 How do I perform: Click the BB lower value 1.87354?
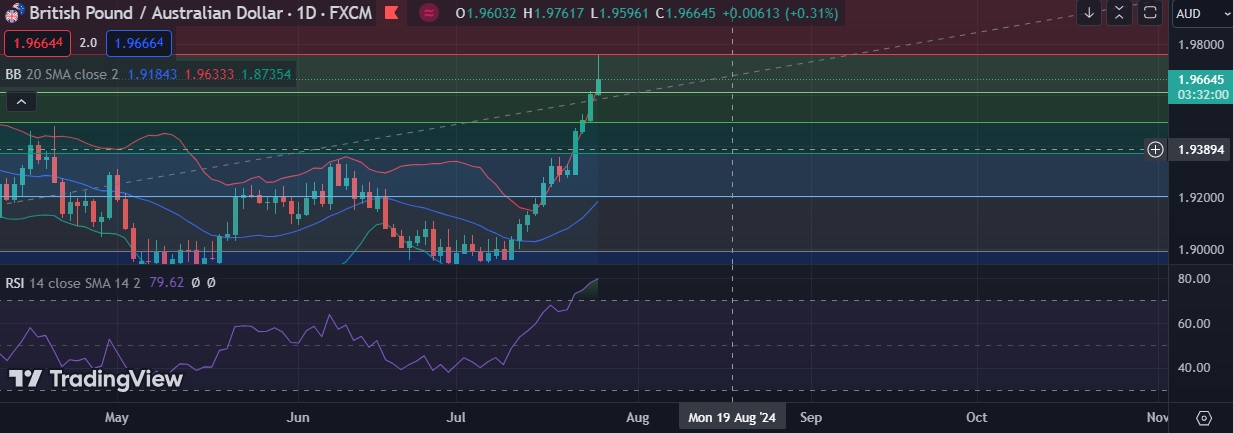click(x=267, y=74)
